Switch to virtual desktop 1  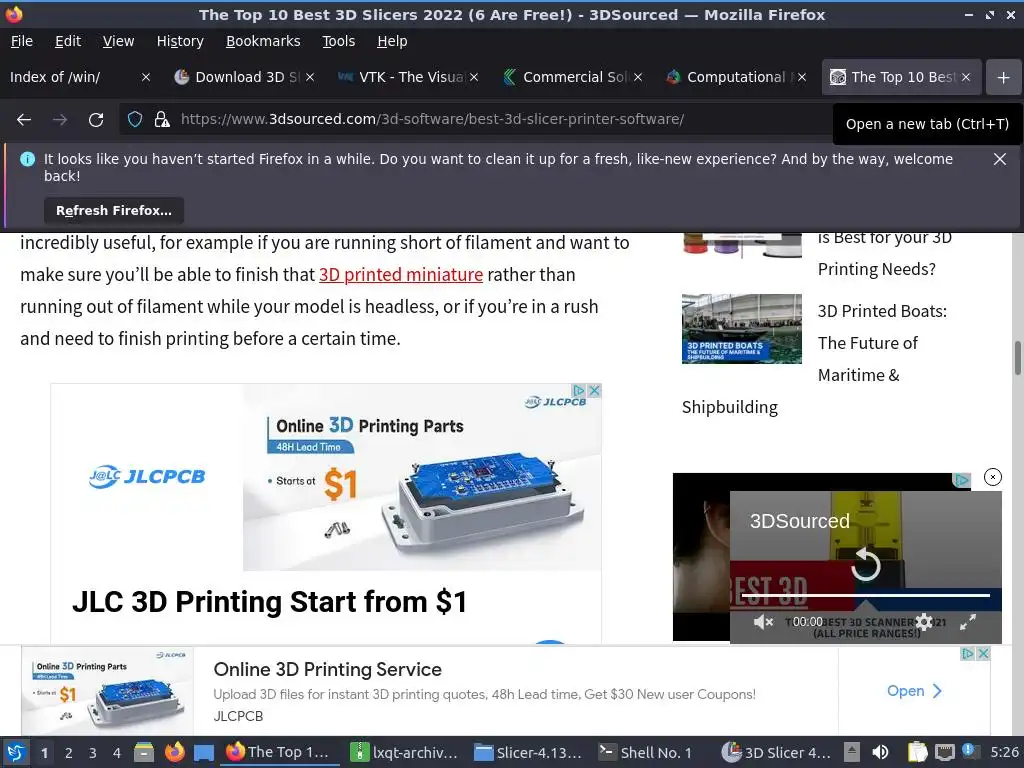[x=44, y=753]
